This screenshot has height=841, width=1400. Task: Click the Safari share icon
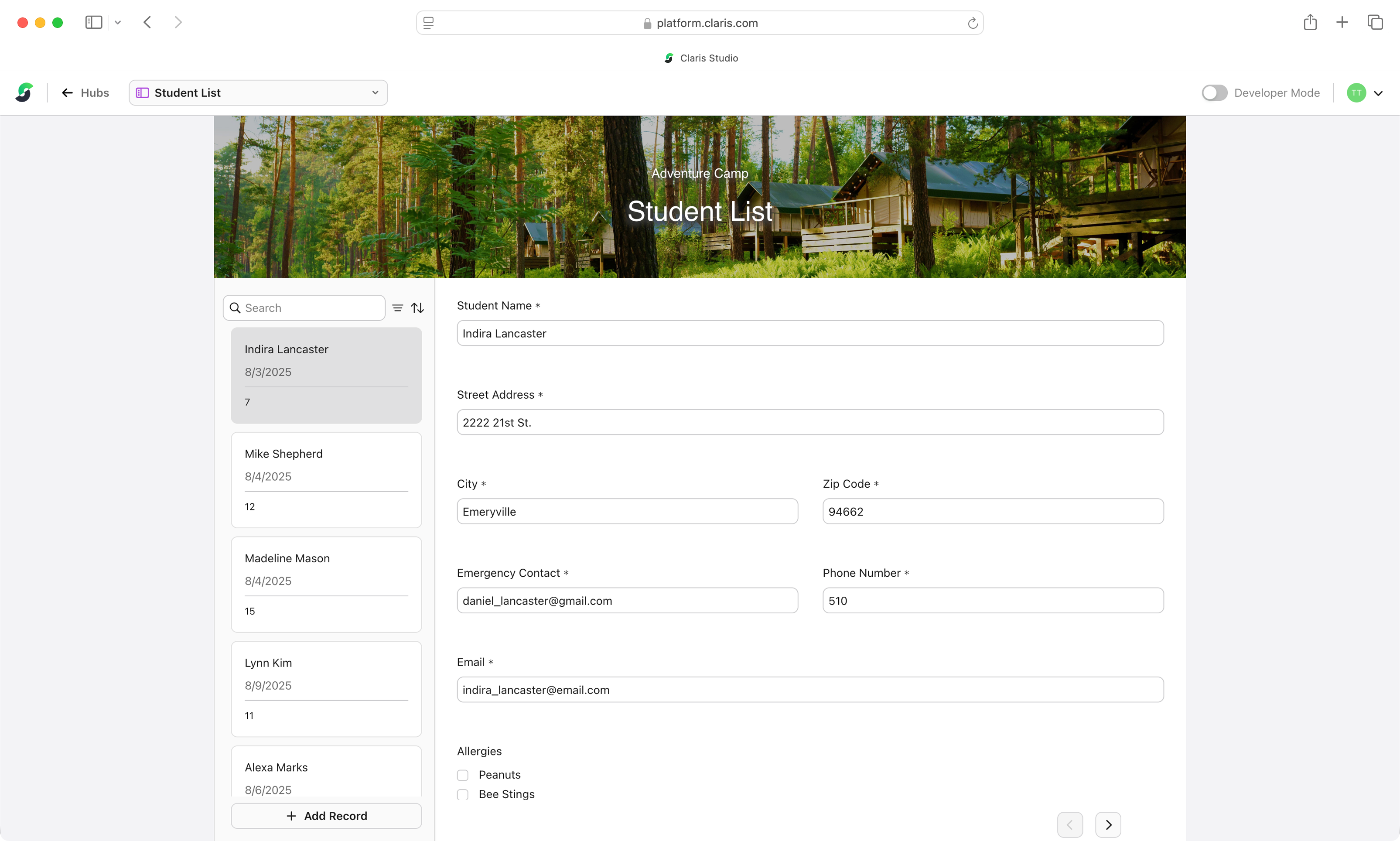pos(1309,23)
